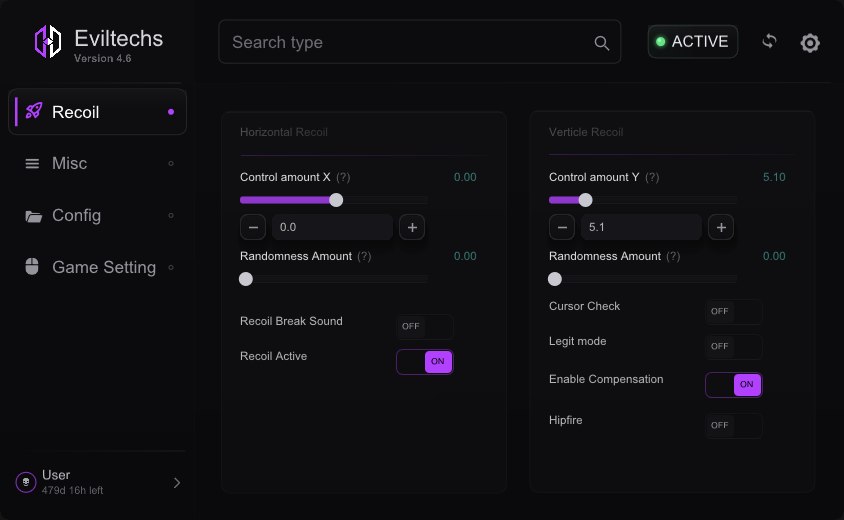The width and height of the screenshot is (844, 520).
Task: Increase Control amount Y with plus button
Action: [x=721, y=227]
